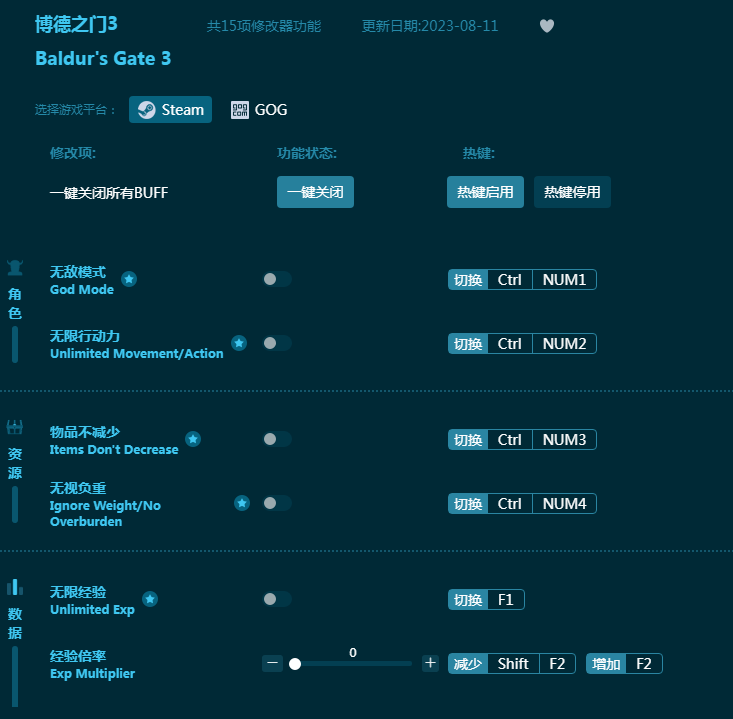733x719 pixels.
Task: Click the 减少 Shift F2 hotkey box
Action: coord(511,664)
